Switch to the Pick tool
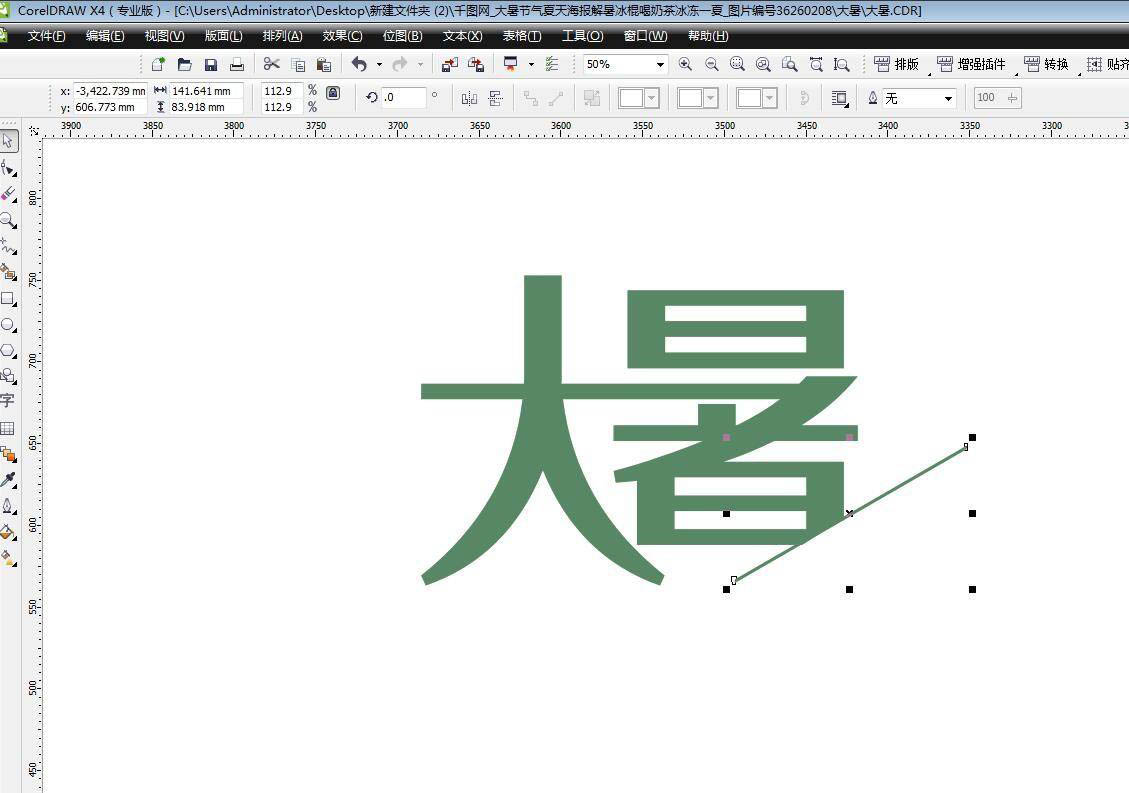Image resolution: width=1129 pixels, height=793 pixels. pos(10,140)
